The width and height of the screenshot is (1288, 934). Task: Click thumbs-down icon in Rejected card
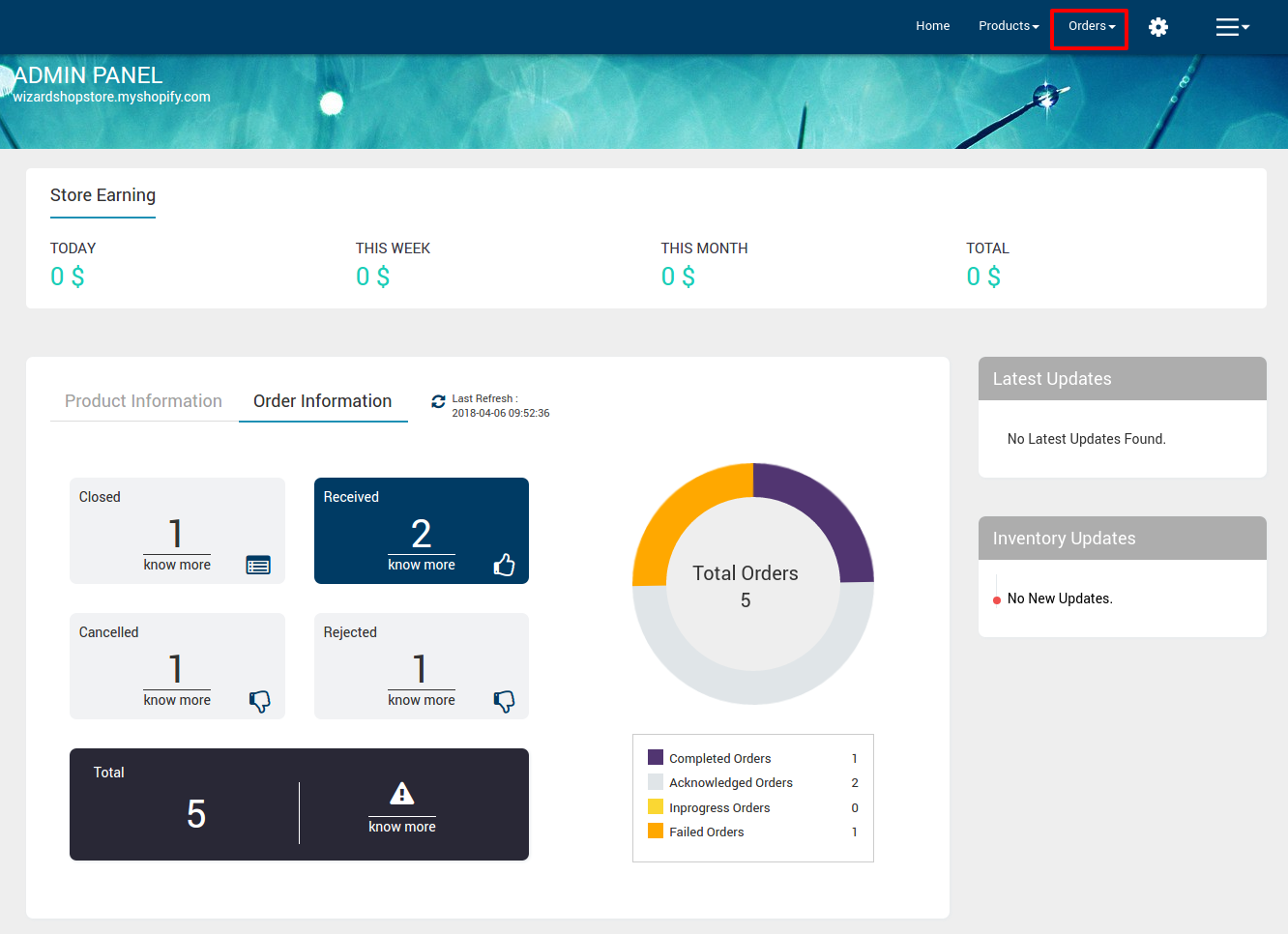click(x=504, y=701)
